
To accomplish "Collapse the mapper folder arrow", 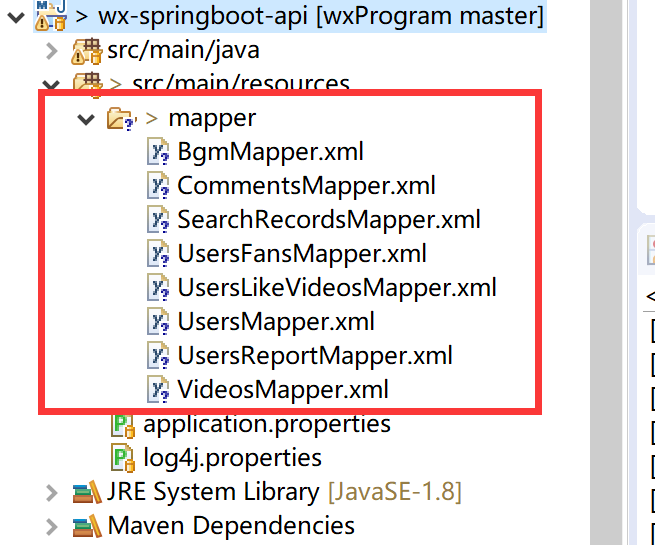I will (86, 119).
